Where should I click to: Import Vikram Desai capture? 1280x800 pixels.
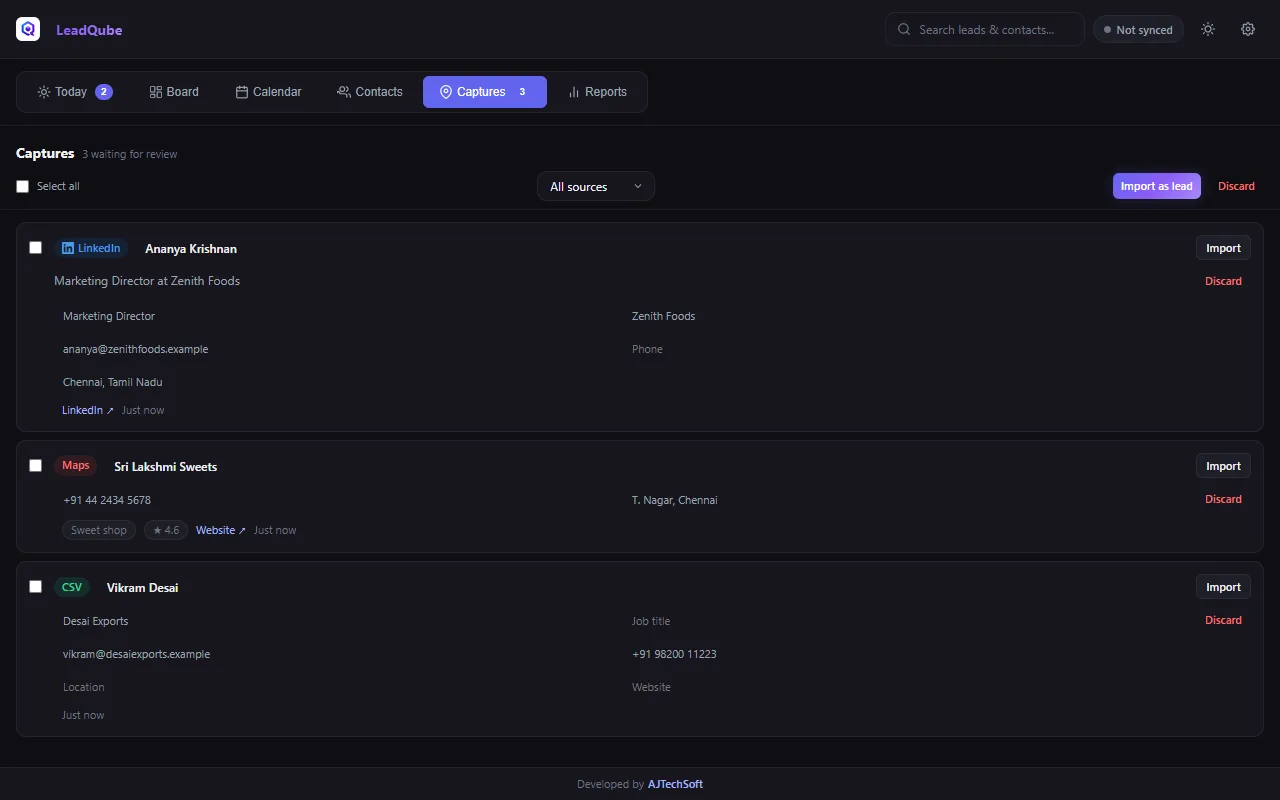tap(1223, 587)
